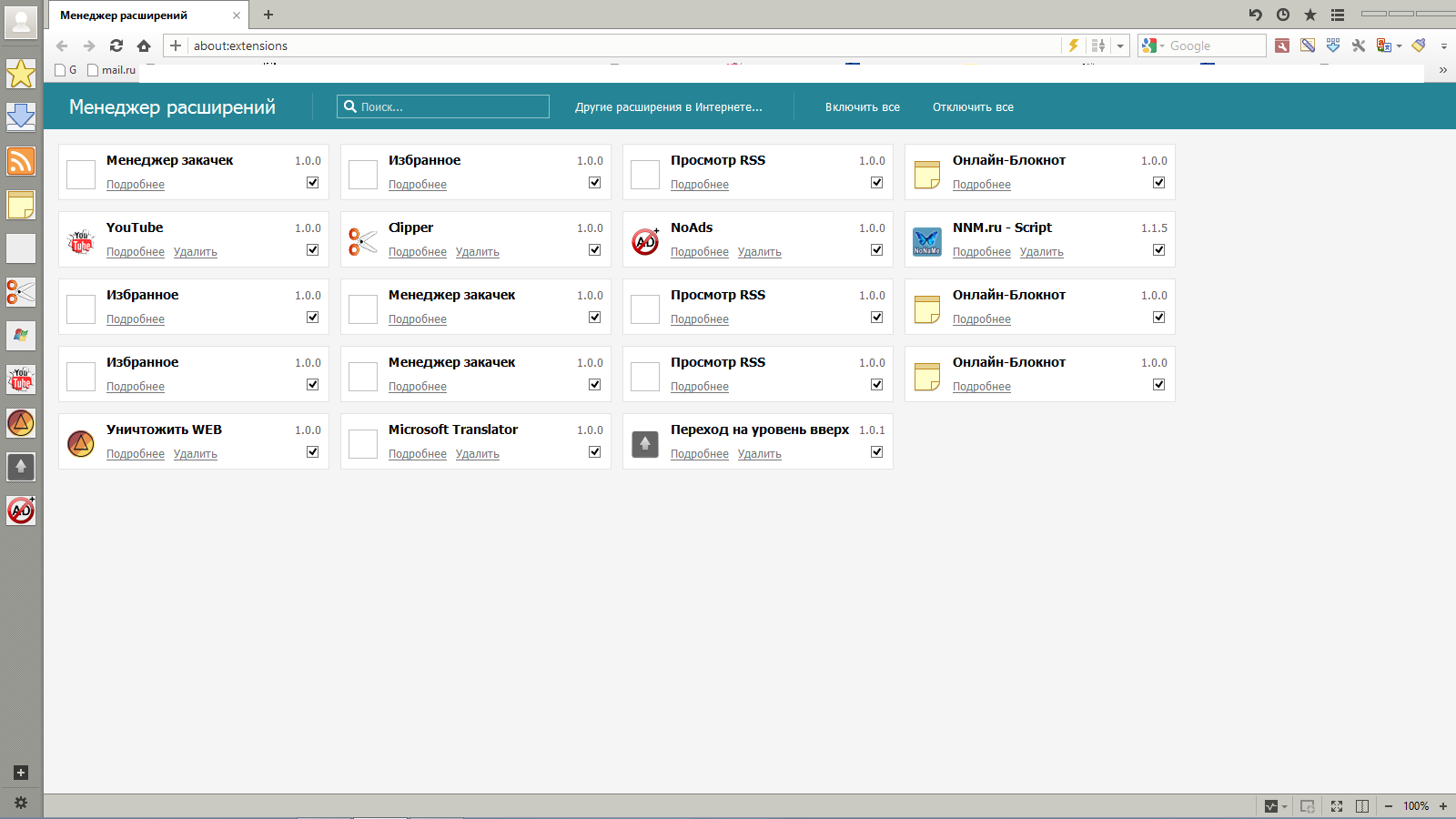Screen dimensions: 1456x819
Task: Expand the Google search engine dropdown
Action: click(1162, 46)
